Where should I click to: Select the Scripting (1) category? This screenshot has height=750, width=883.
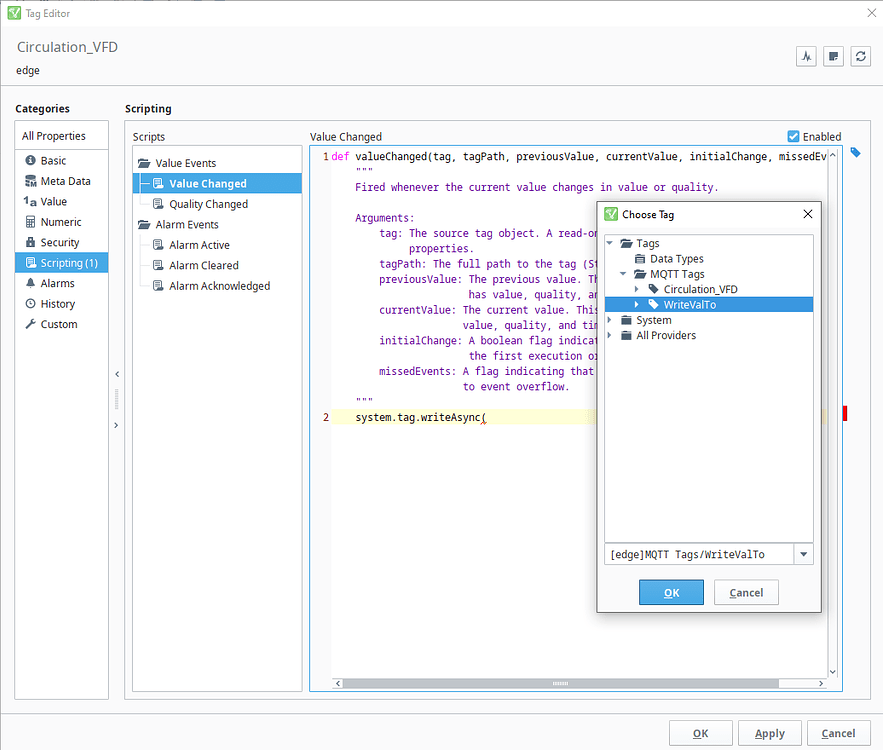pyautogui.click(x=61, y=263)
